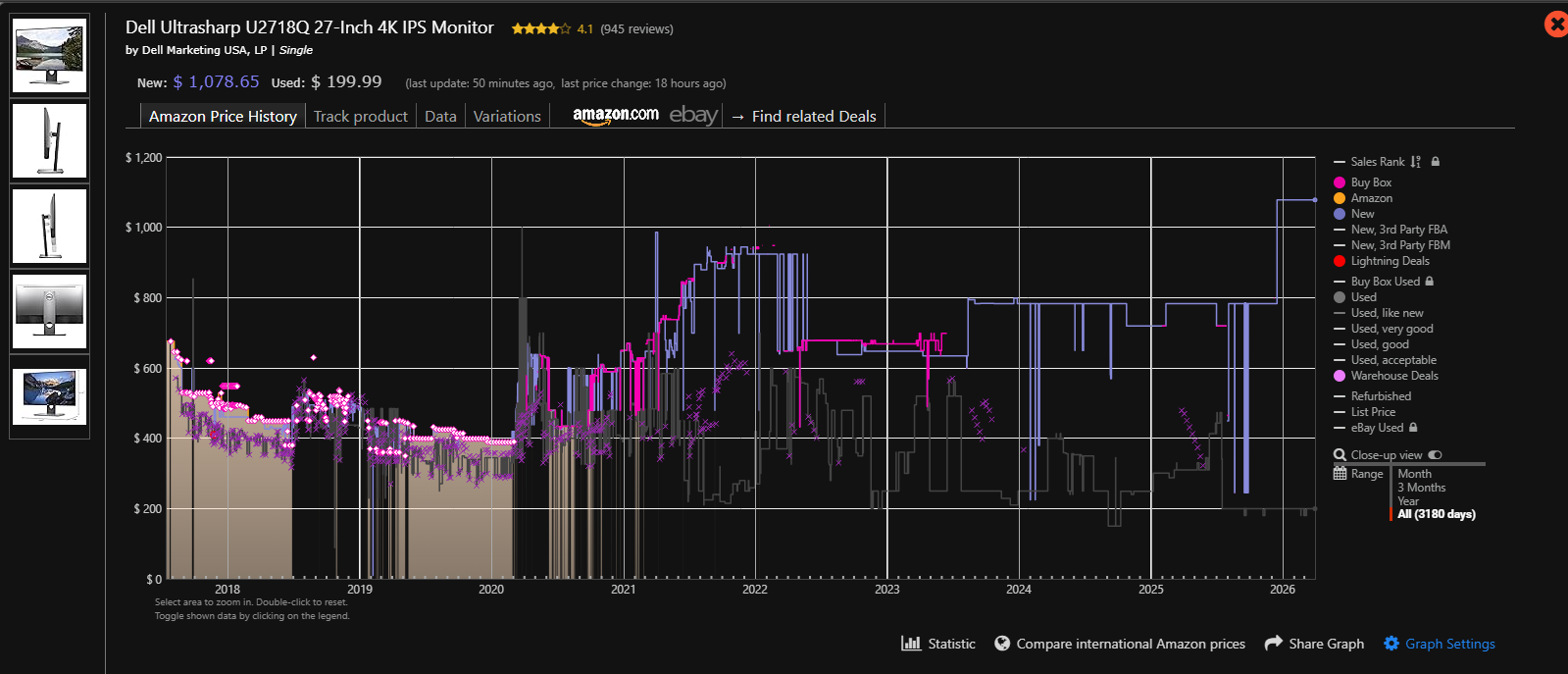Screen dimensions: 1568x674
Task: Click the Amazon.com logo
Action: click(616, 116)
